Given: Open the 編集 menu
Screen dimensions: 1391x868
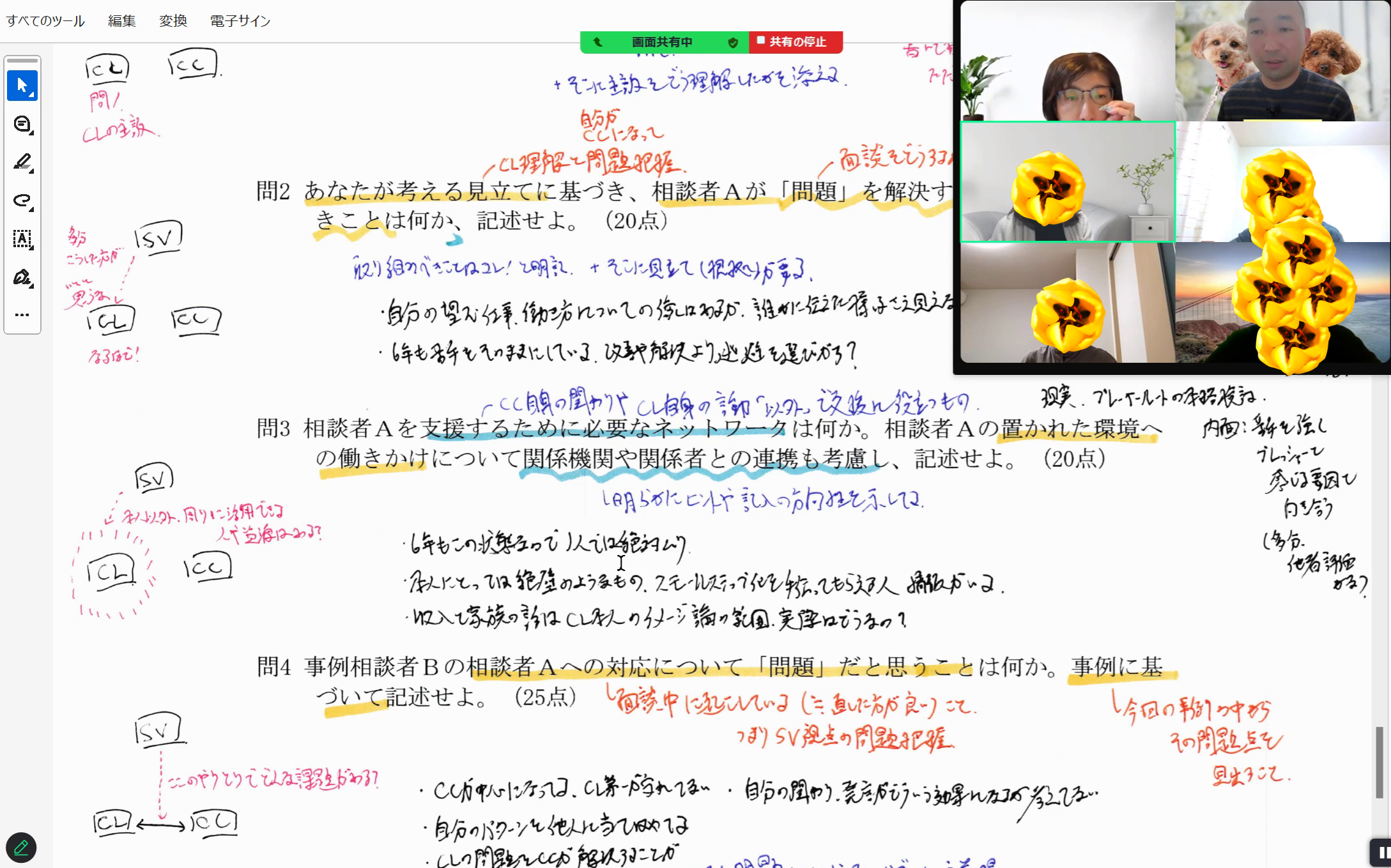Looking at the screenshot, I should click(x=121, y=21).
